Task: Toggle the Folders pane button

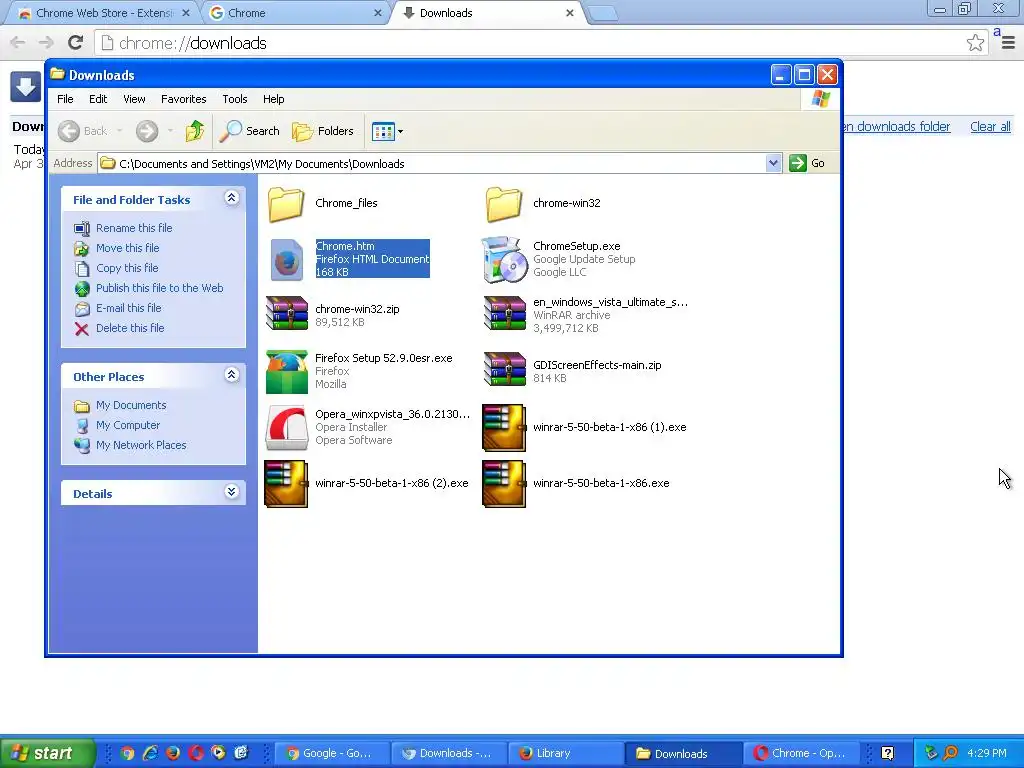Action: [x=323, y=131]
